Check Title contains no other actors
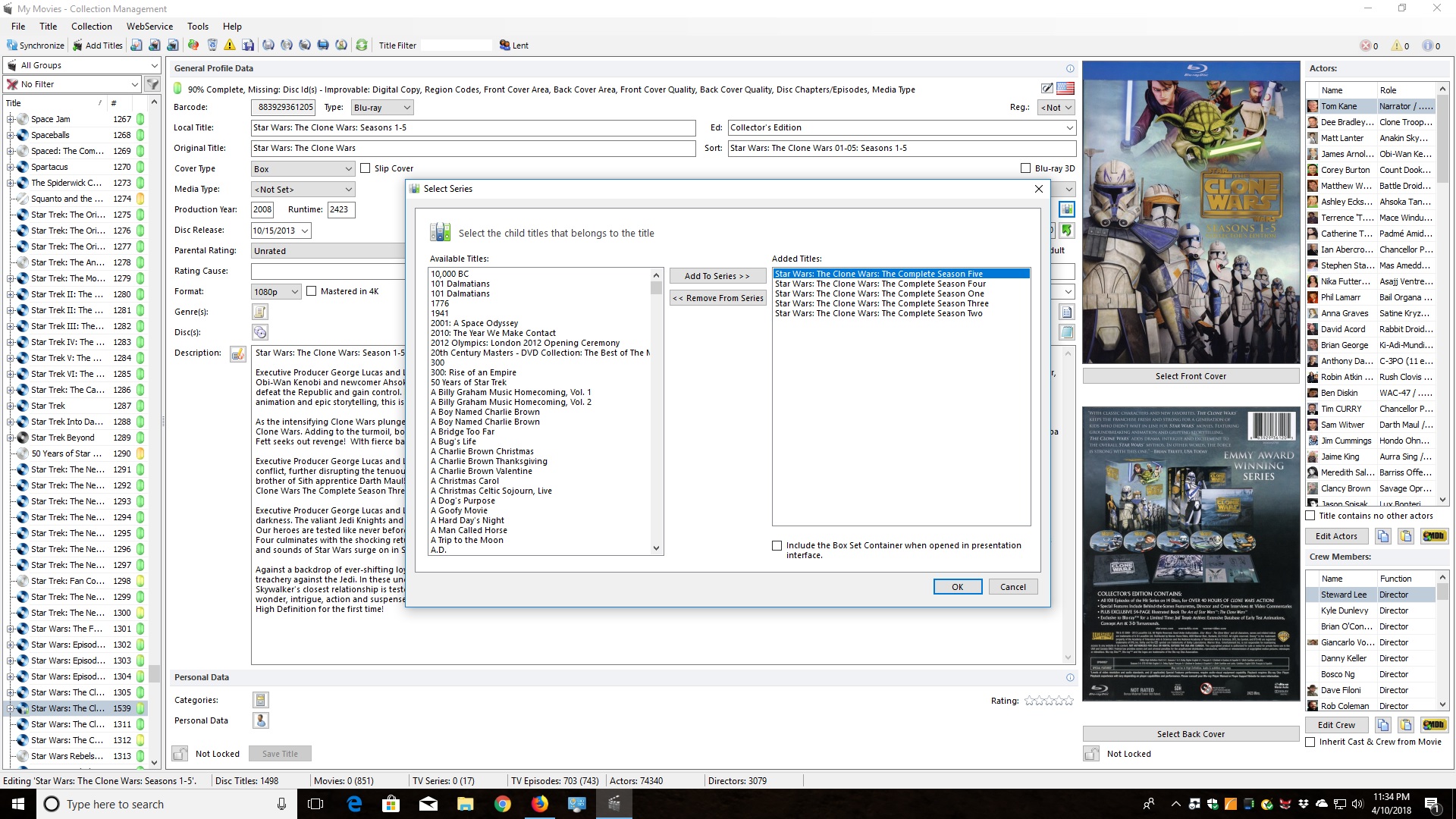 (1310, 516)
